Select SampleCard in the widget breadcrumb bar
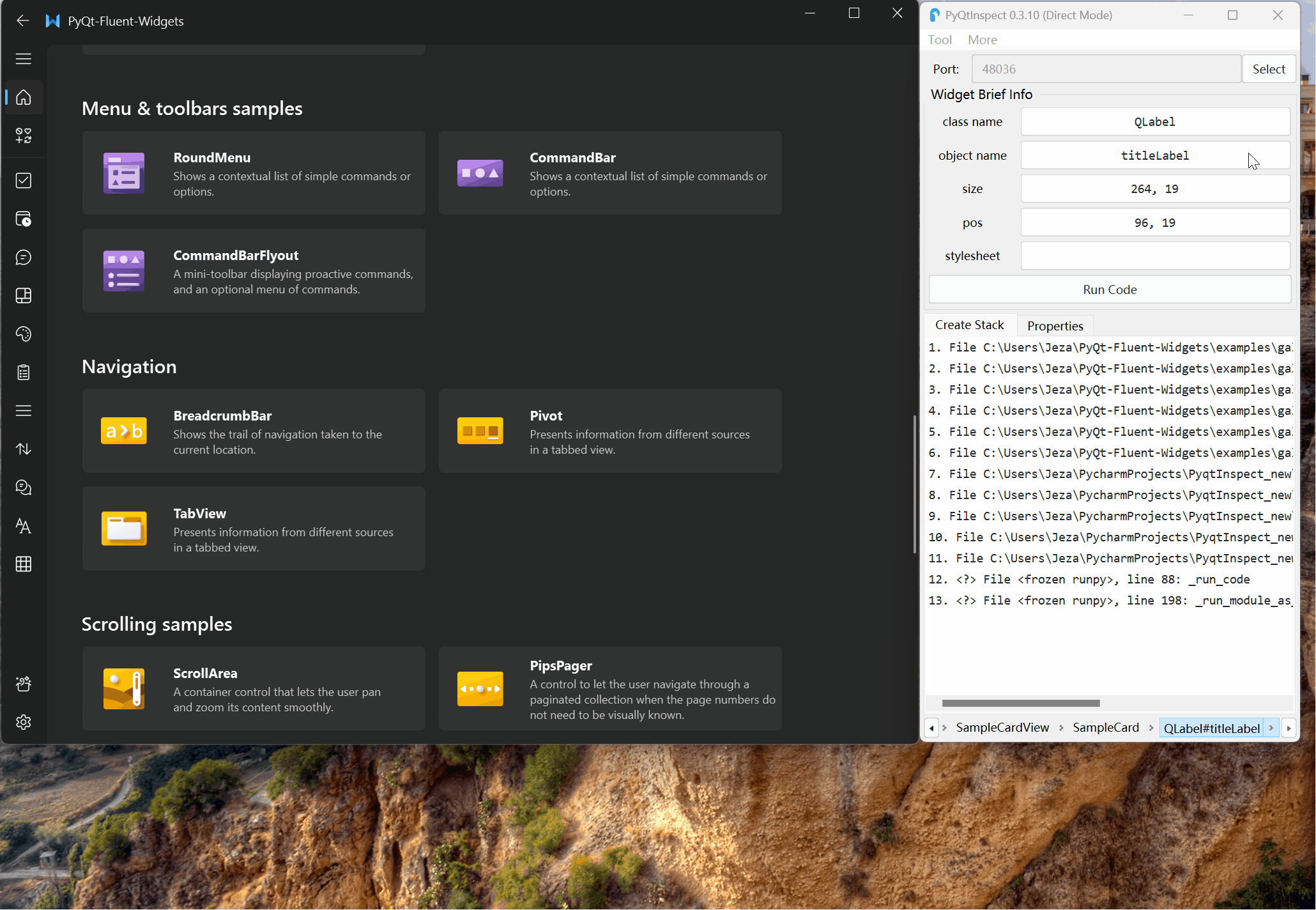Image resolution: width=1316 pixels, height=910 pixels. click(1106, 727)
